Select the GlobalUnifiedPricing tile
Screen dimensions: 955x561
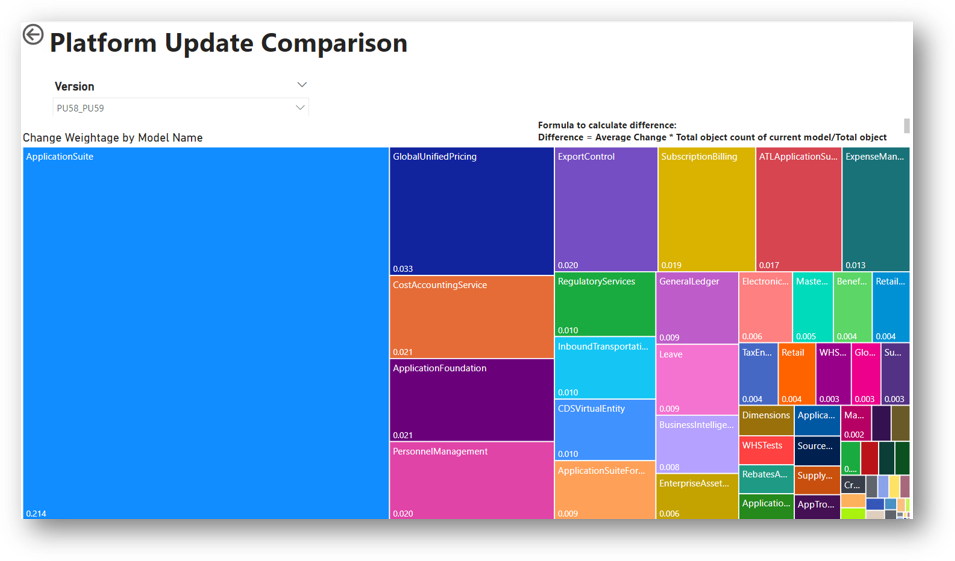click(x=471, y=210)
